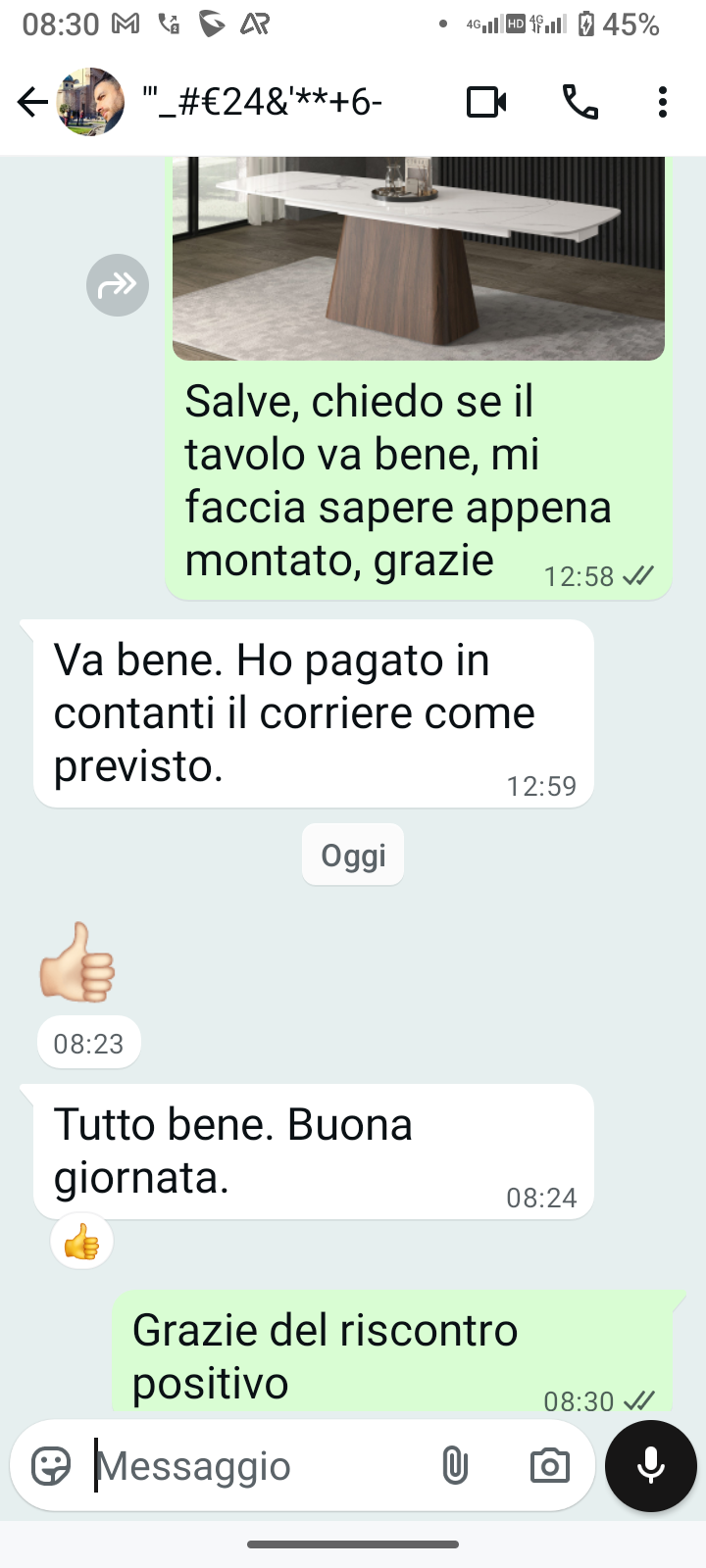
Task: Tap the large thumbs-up emoji message
Action: point(77,961)
